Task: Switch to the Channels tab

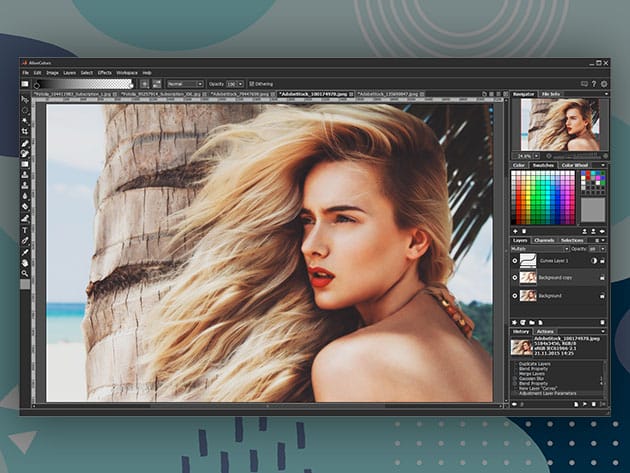Action: point(544,240)
